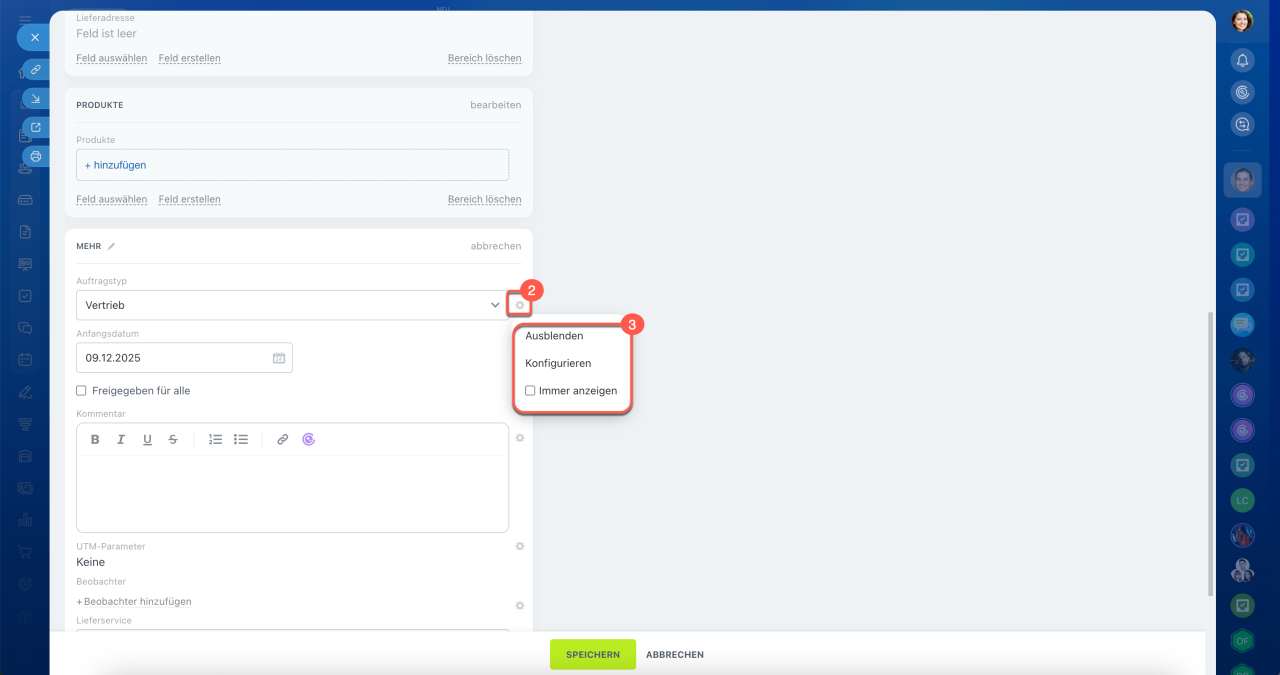The image size is (1280, 675).
Task: Minimize panel using the down-arrow tab
Action: [36, 98]
